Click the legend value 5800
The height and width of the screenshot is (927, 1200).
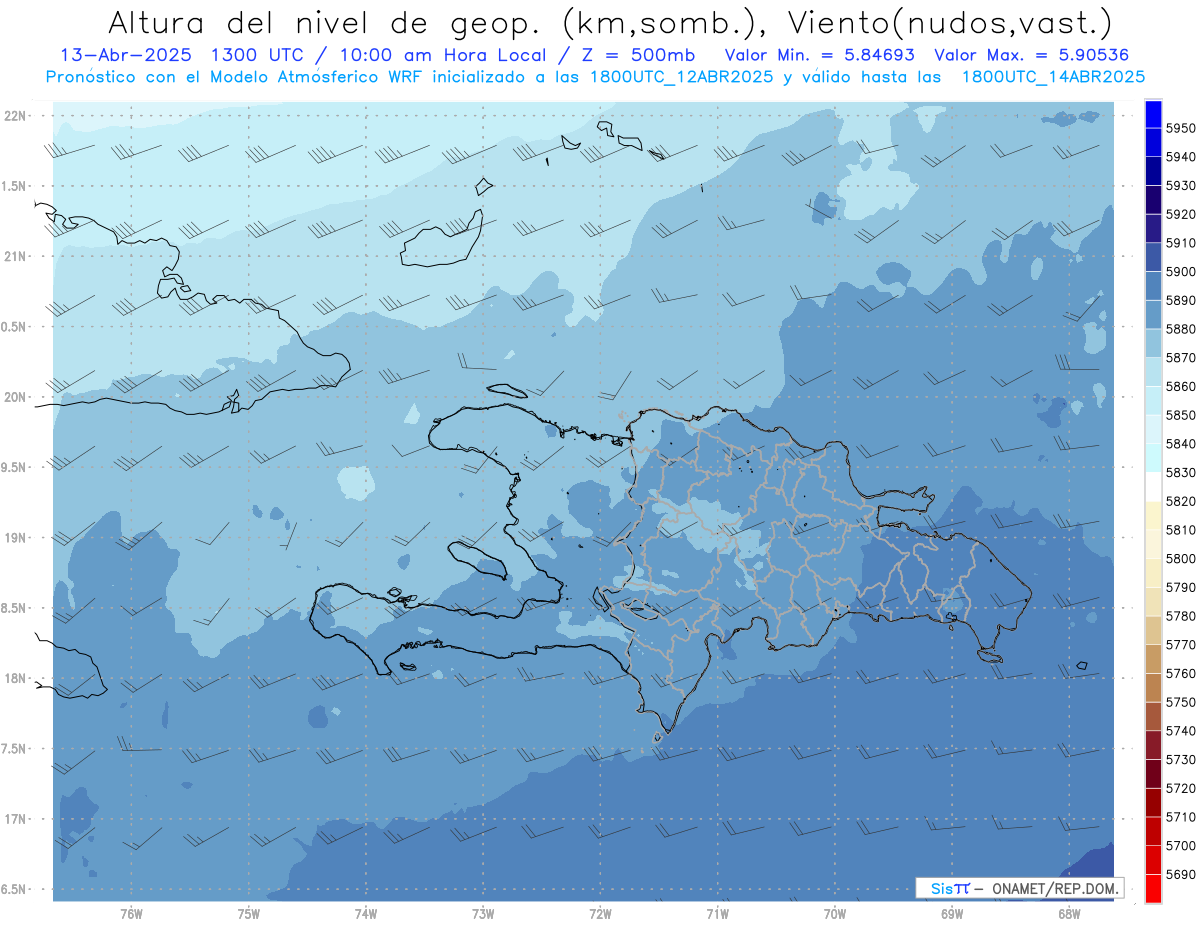click(1180, 558)
